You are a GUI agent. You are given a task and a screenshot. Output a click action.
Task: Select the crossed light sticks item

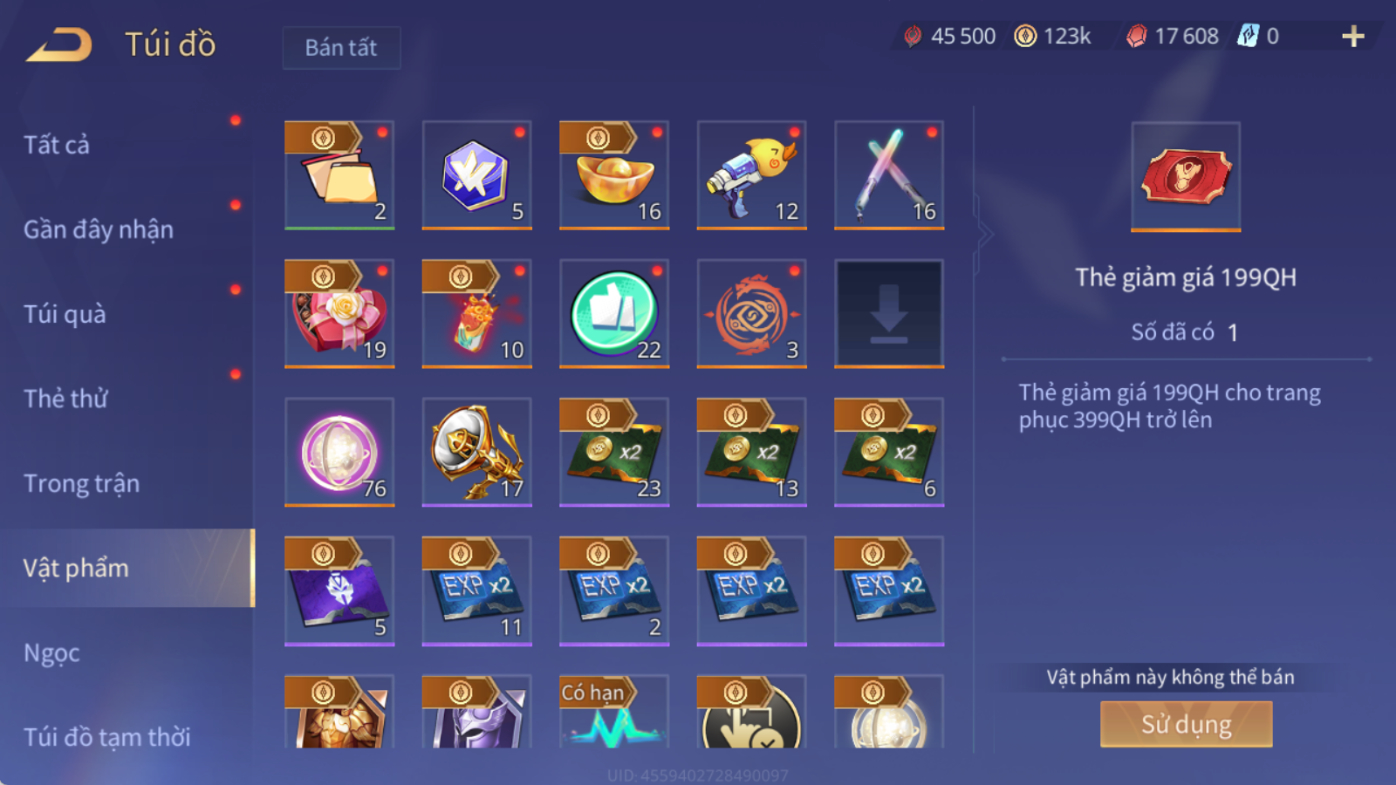889,175
